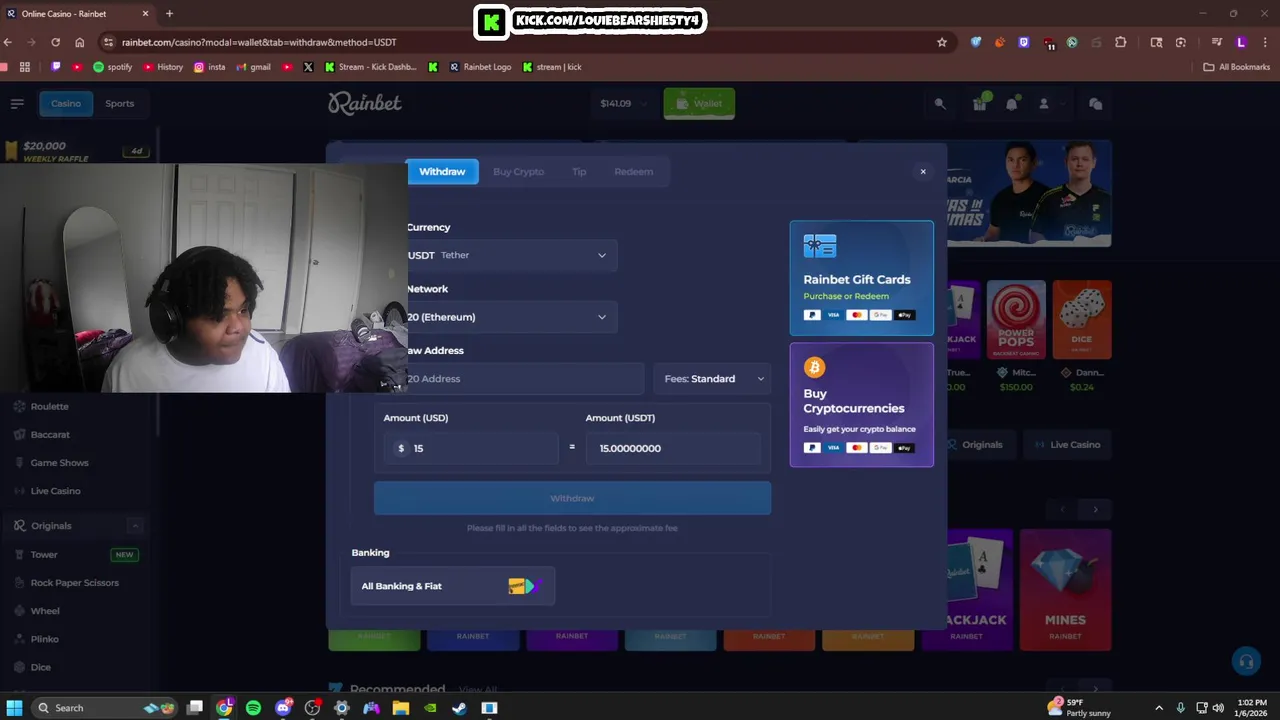Open Wheel in the sidebar
Image resolution: width=1280 pixels, height=720 pixels.
(45, 610)
